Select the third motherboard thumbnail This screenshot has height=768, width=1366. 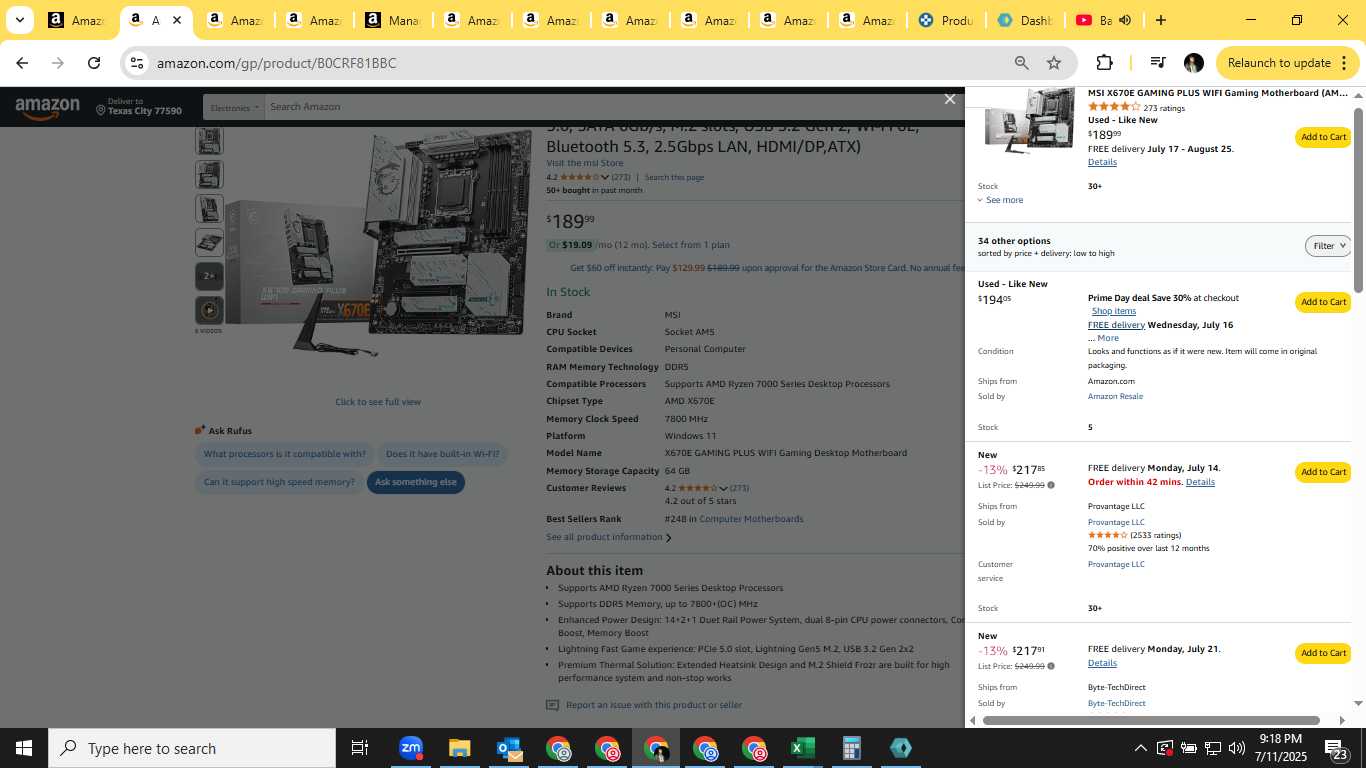pyautogui.click(x=209, y=209)
